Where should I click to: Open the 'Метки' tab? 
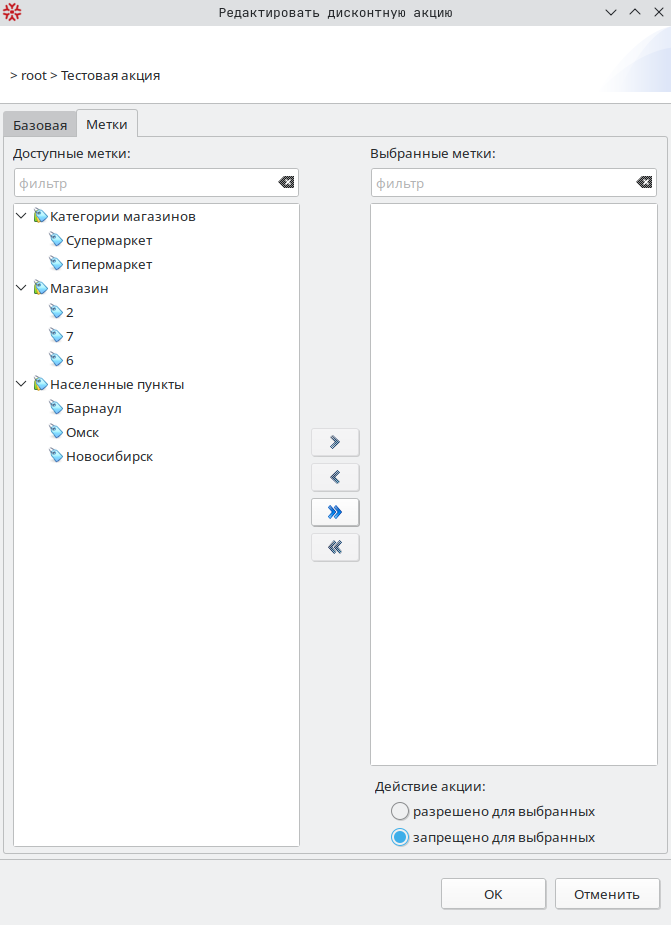click(107, 124)
